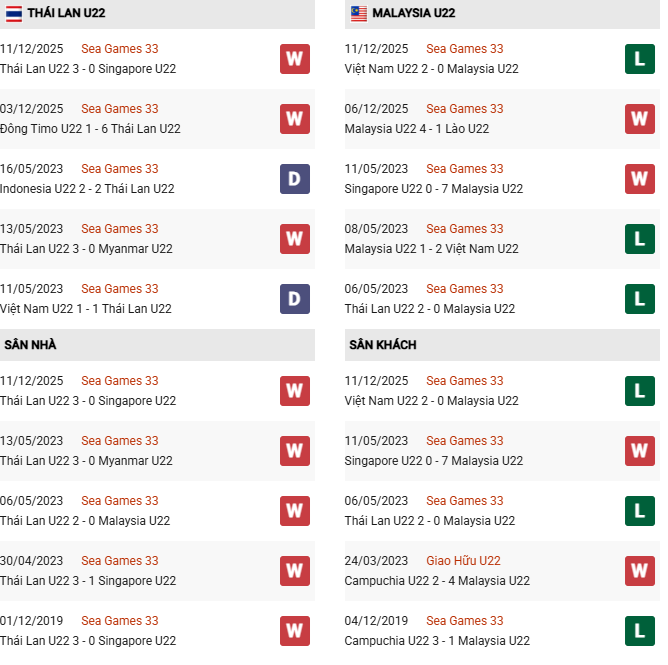Click the D badge for Indonesia 2-2 Thái Lan

(294, 179)
